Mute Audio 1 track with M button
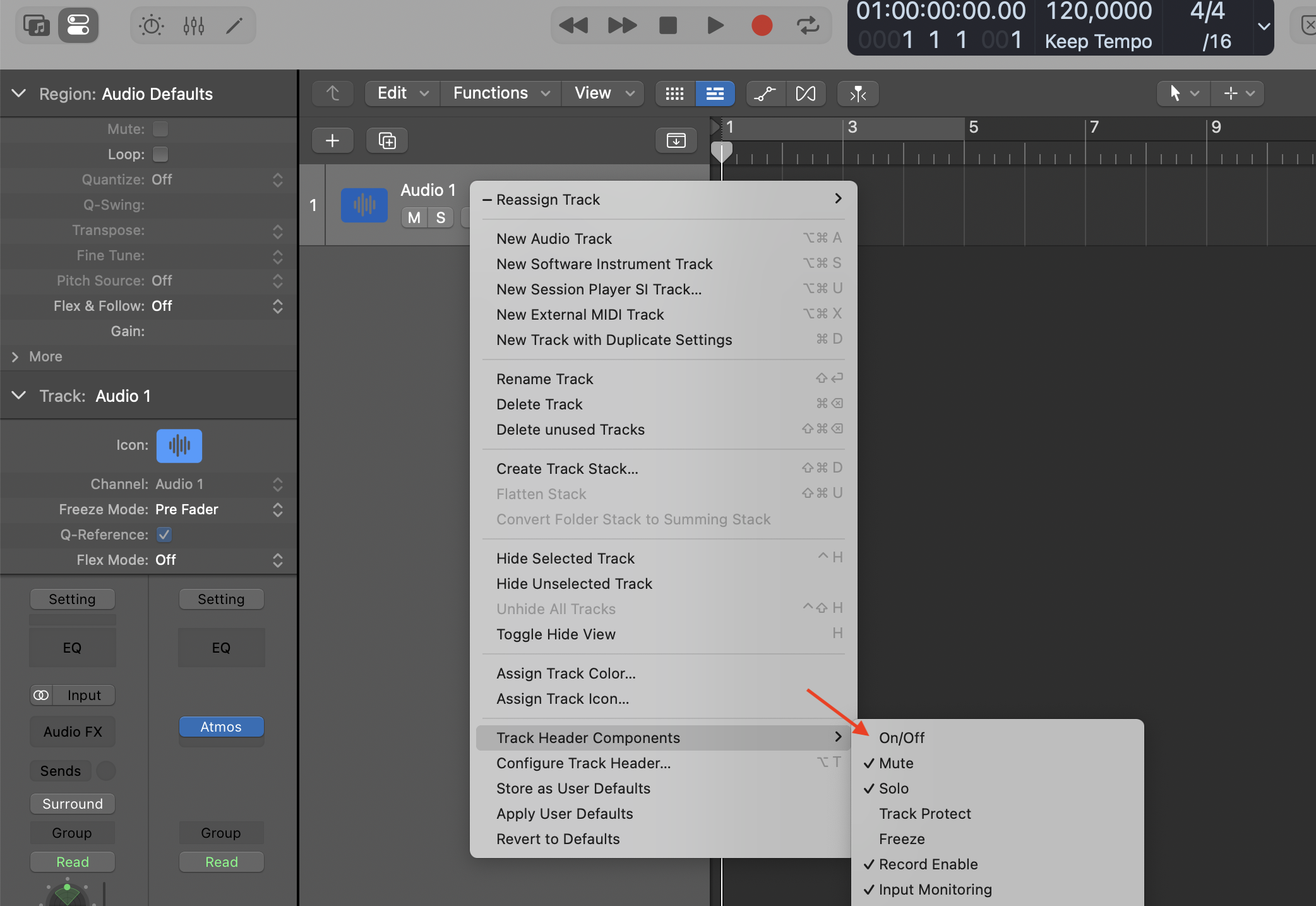Screen dimensions: 1316x906 point(414,217)
